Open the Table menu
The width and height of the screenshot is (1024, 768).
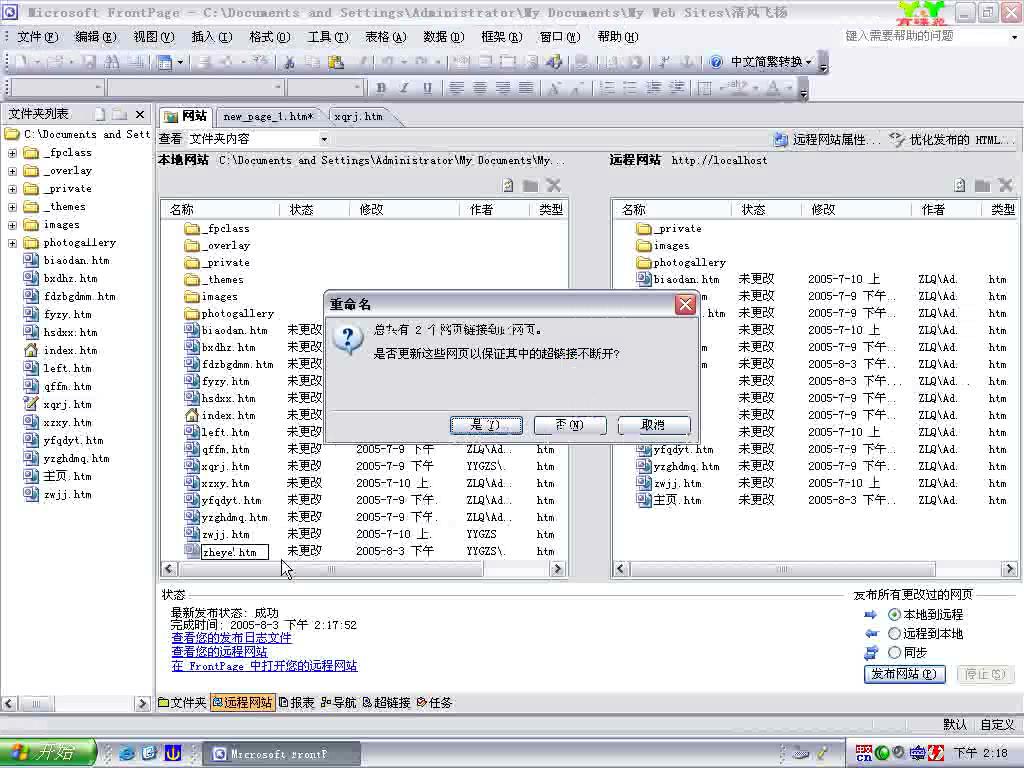tap(385, 37)
